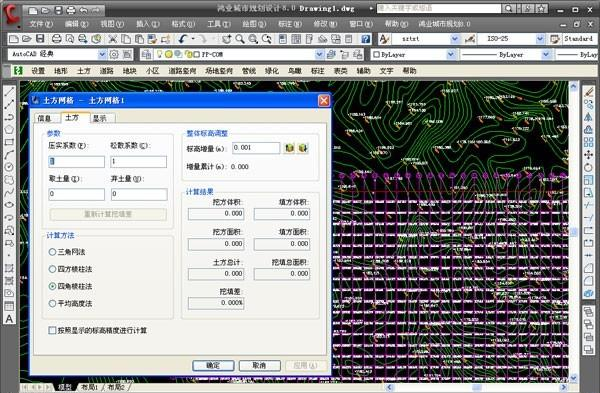Select the Zoom magnifier tool in the toolbar
The image size is (600, 393).
[240, 39]
